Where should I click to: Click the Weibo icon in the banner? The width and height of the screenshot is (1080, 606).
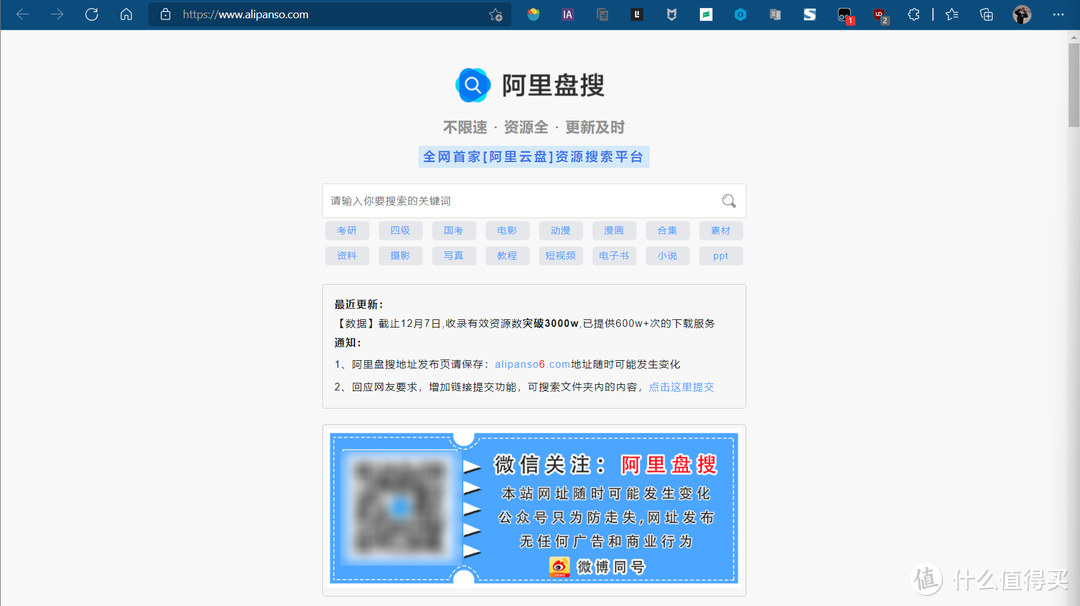[x=559, y=567]
